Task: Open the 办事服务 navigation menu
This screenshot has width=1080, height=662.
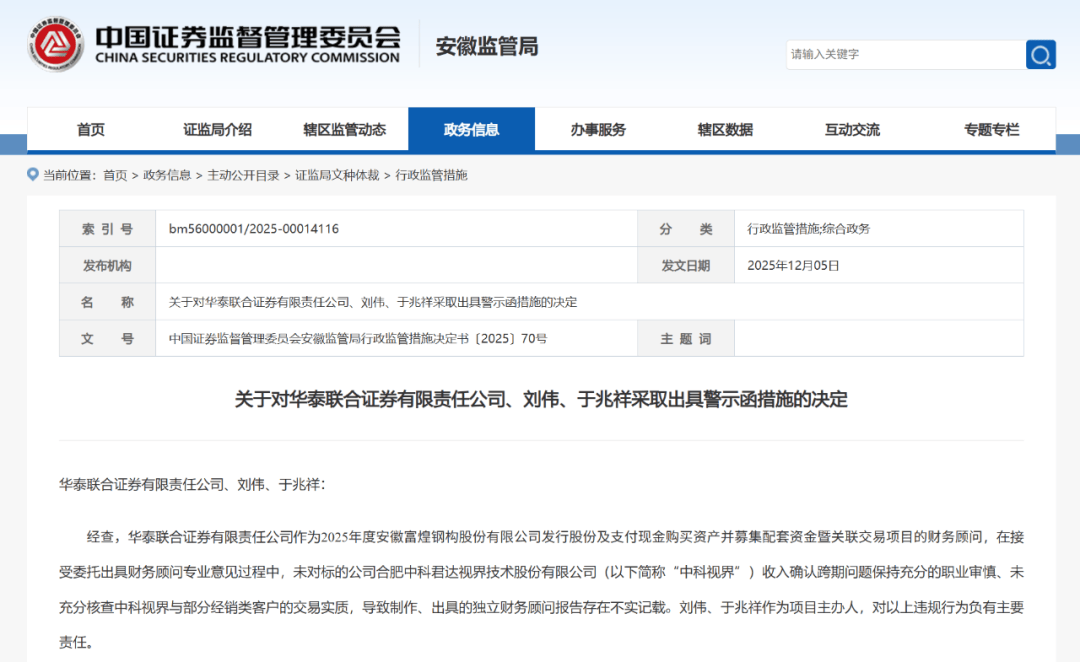Action: pyautogui.click(x=598, y=128)
